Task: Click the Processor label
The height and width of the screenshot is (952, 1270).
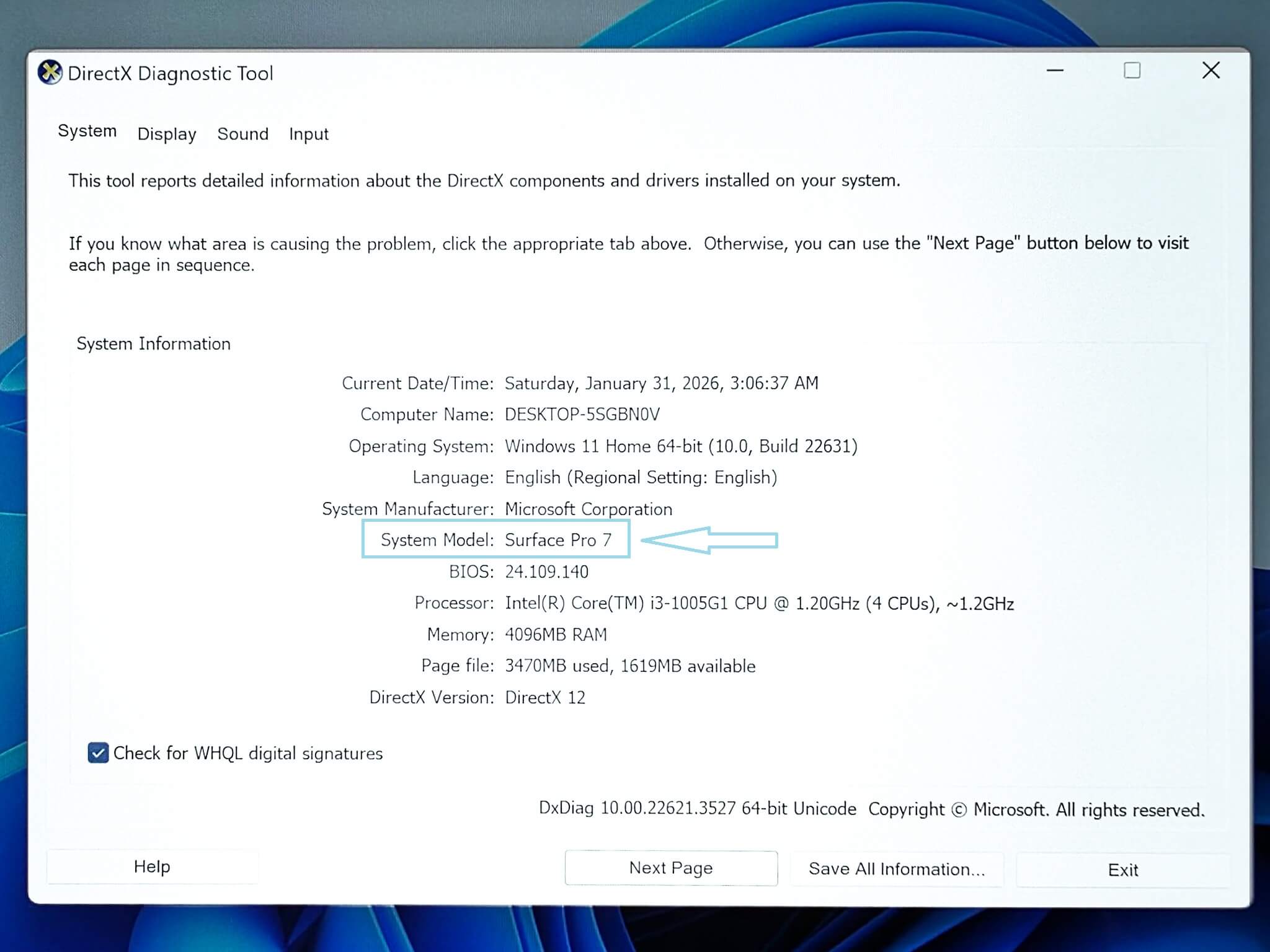Action: pos(455,603)
